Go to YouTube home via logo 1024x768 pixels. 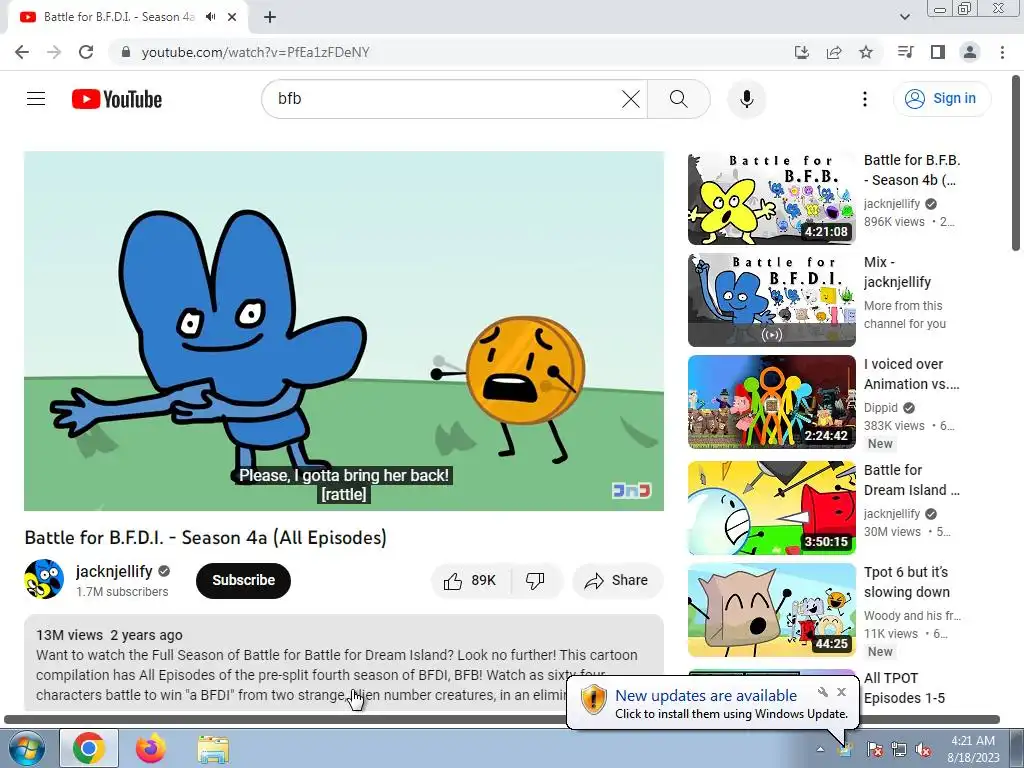pos(117,99)
